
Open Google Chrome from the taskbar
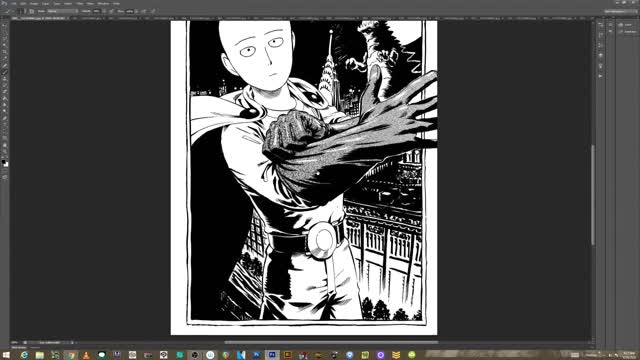point(71,355)
